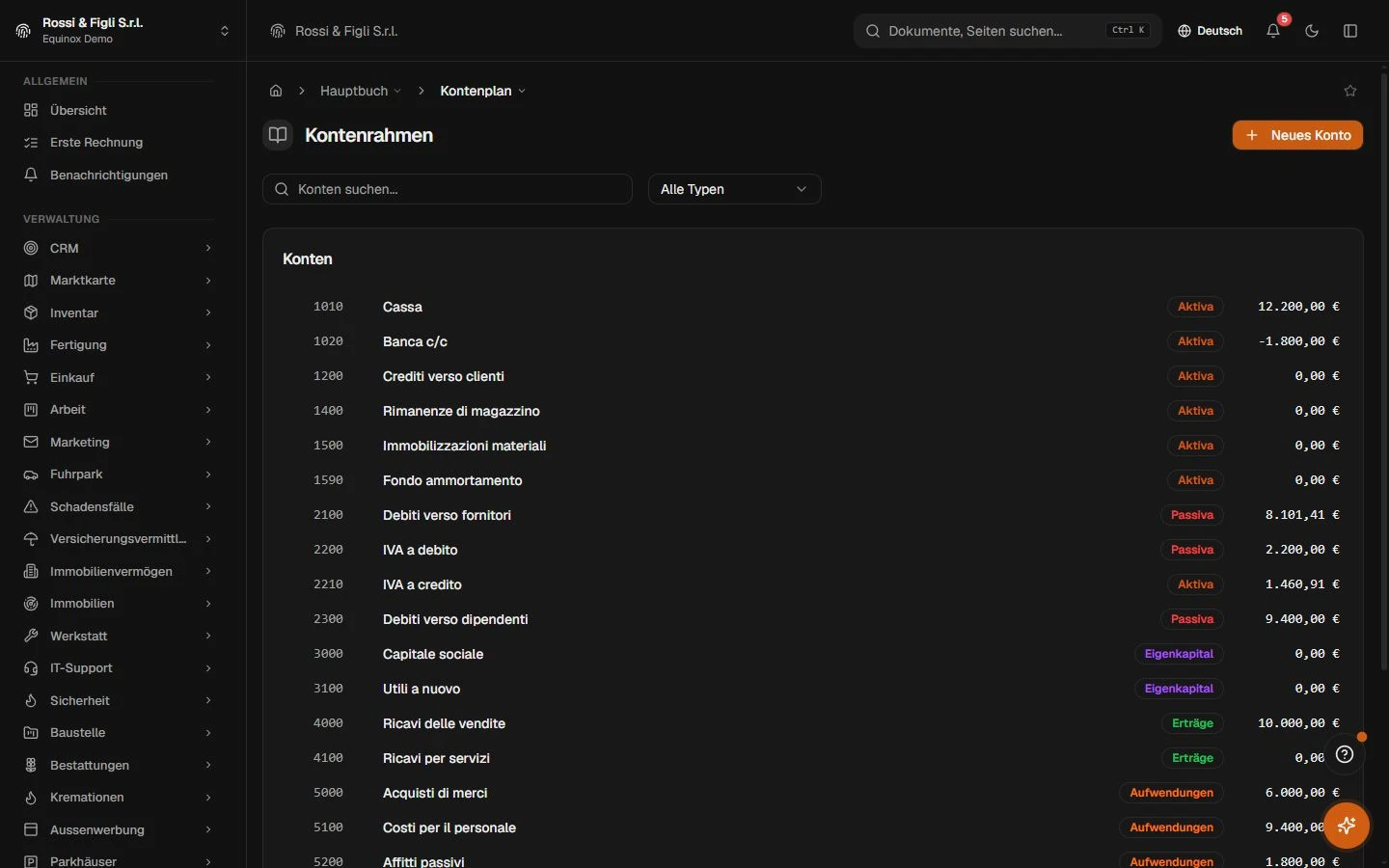1389x868 pixels.
Task: Click the Fuhrpark car icon
Action: pos(31,475)
